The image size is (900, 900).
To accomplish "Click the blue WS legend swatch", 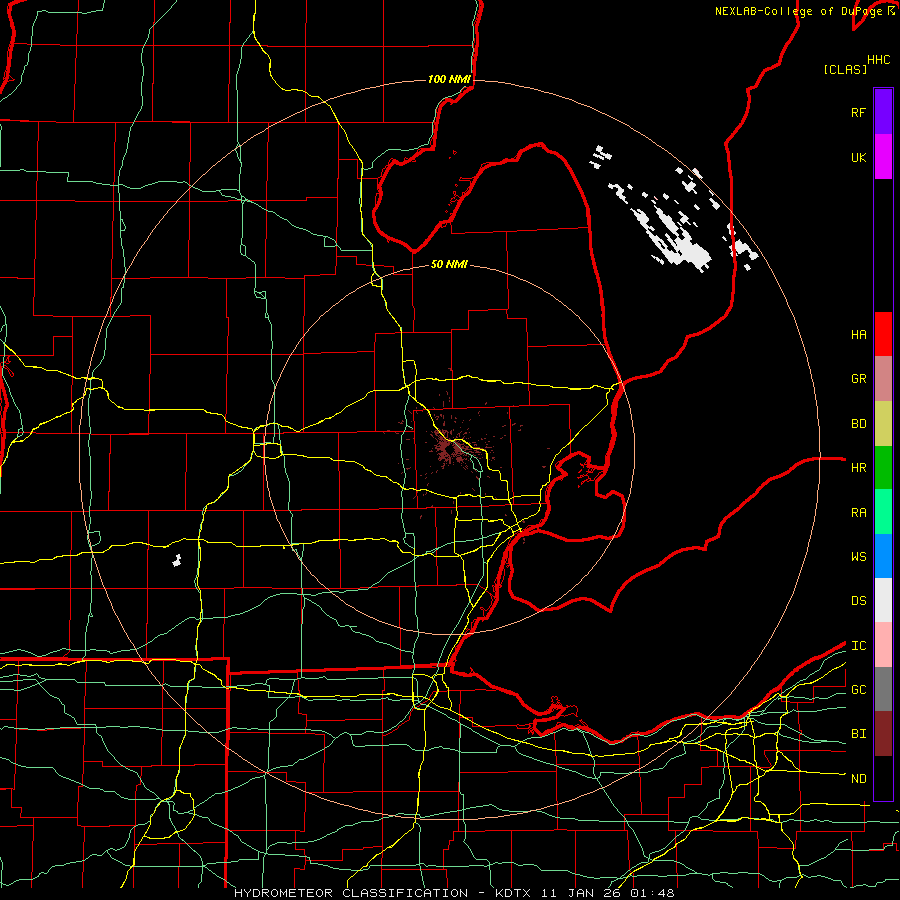I will 883,556.
